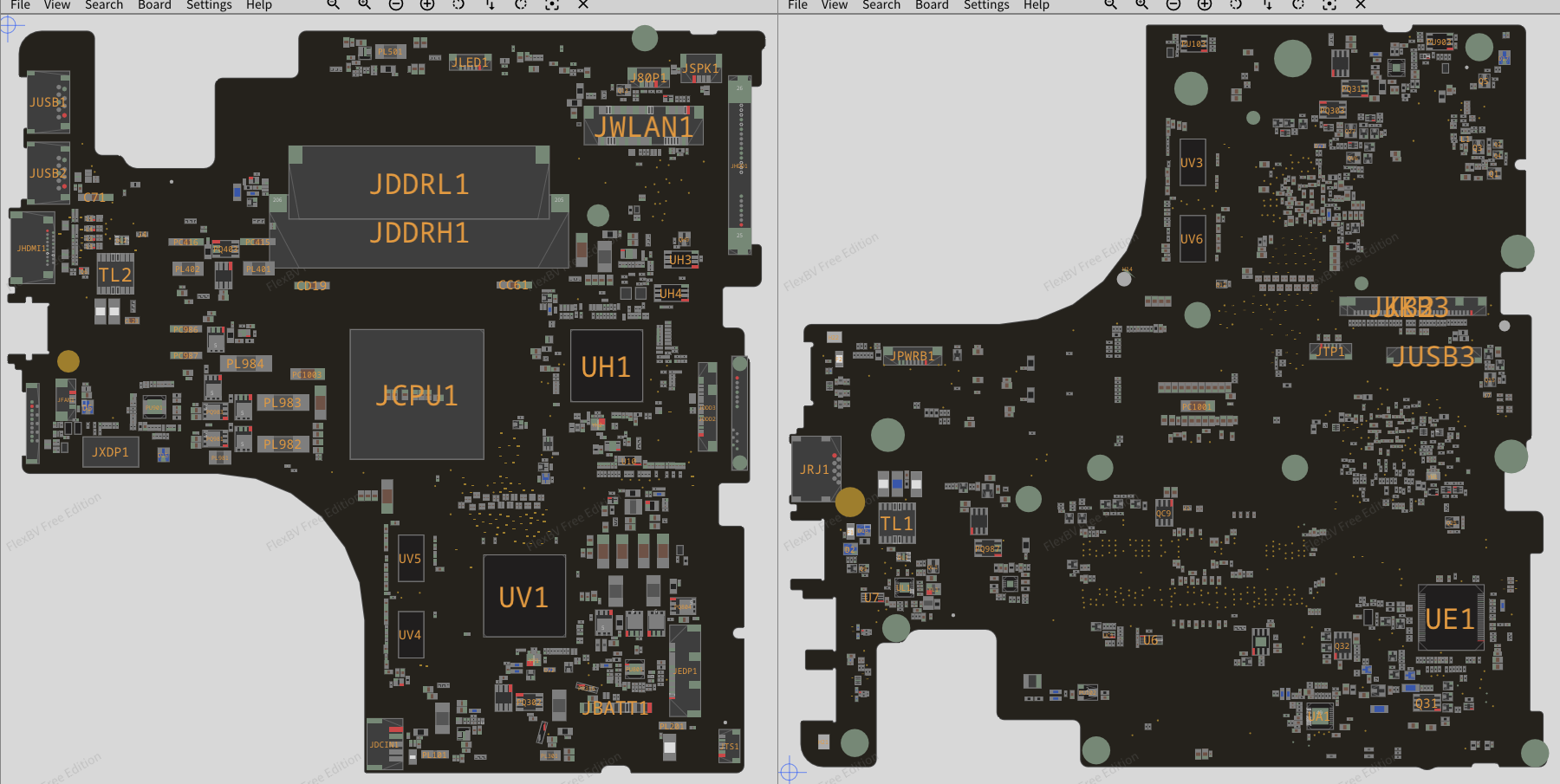This screenshot has width=1560, height=784.
Task: Click the first magnifier search icon in right window
Action: coord(1110,5)
